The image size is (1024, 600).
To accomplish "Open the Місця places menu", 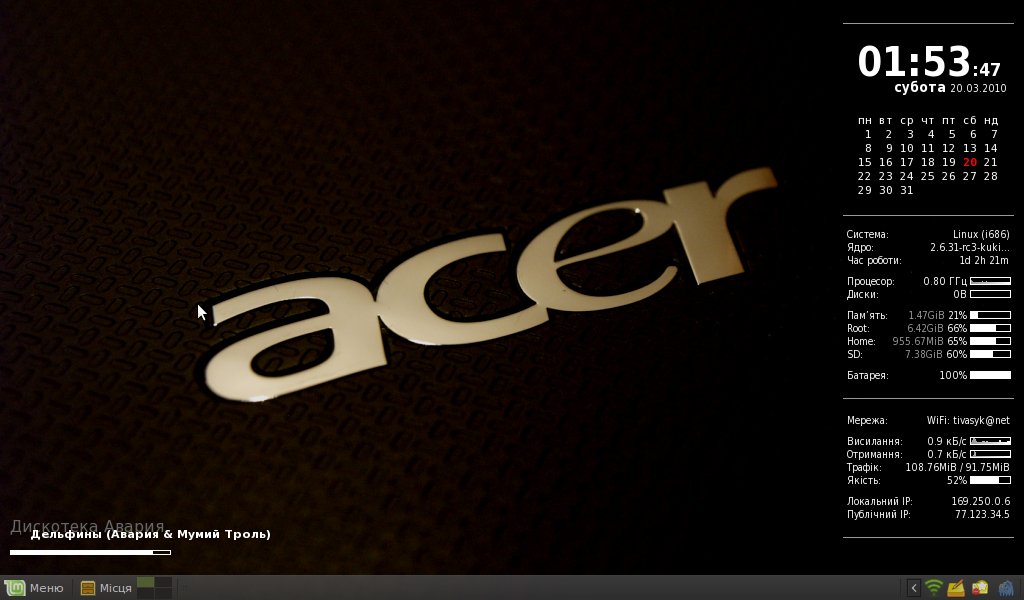I will [106, 588].
